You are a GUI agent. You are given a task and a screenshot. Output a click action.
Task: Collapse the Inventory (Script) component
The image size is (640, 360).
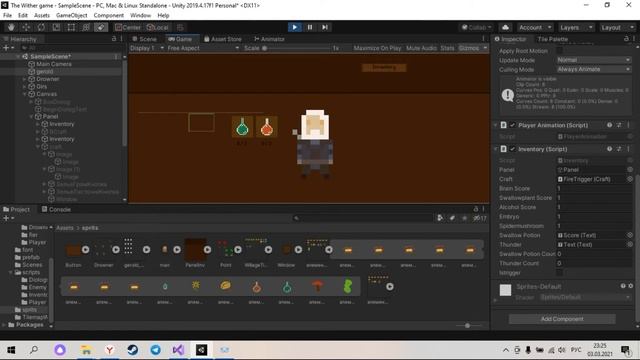coord(496,149)
